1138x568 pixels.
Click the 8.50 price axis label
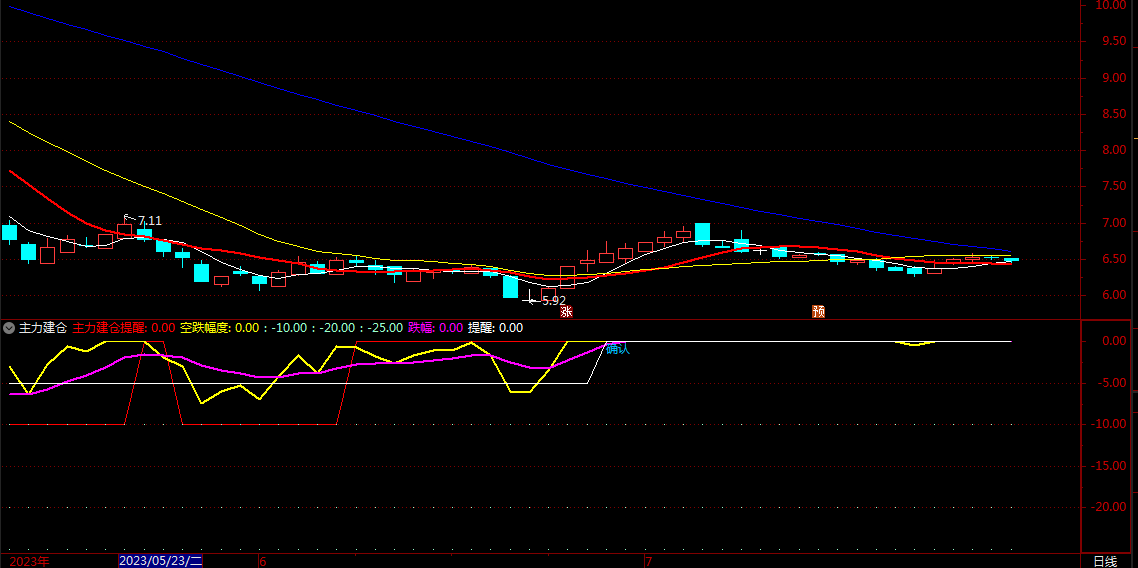(x=1114, y=115)
